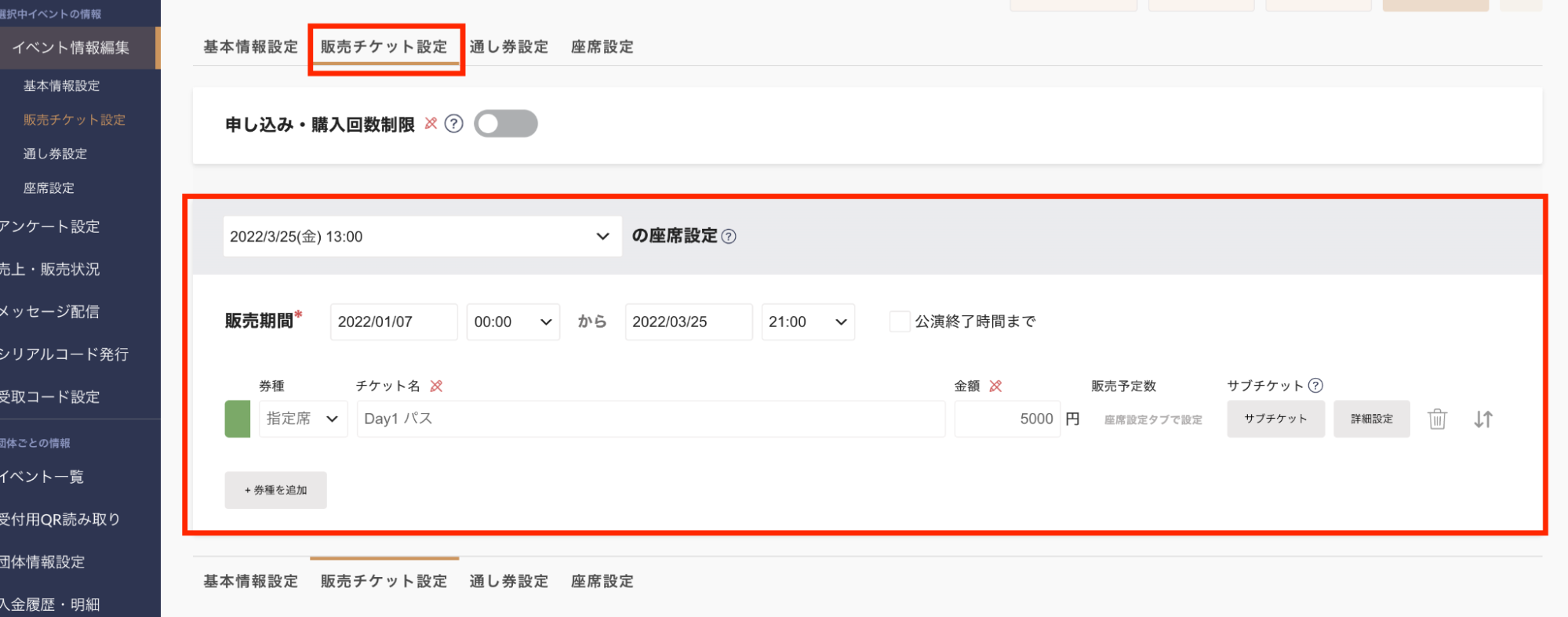
Task: Click the help icon next to サブチケット label
Action: pyautogui.click(x=1315, y=385)
